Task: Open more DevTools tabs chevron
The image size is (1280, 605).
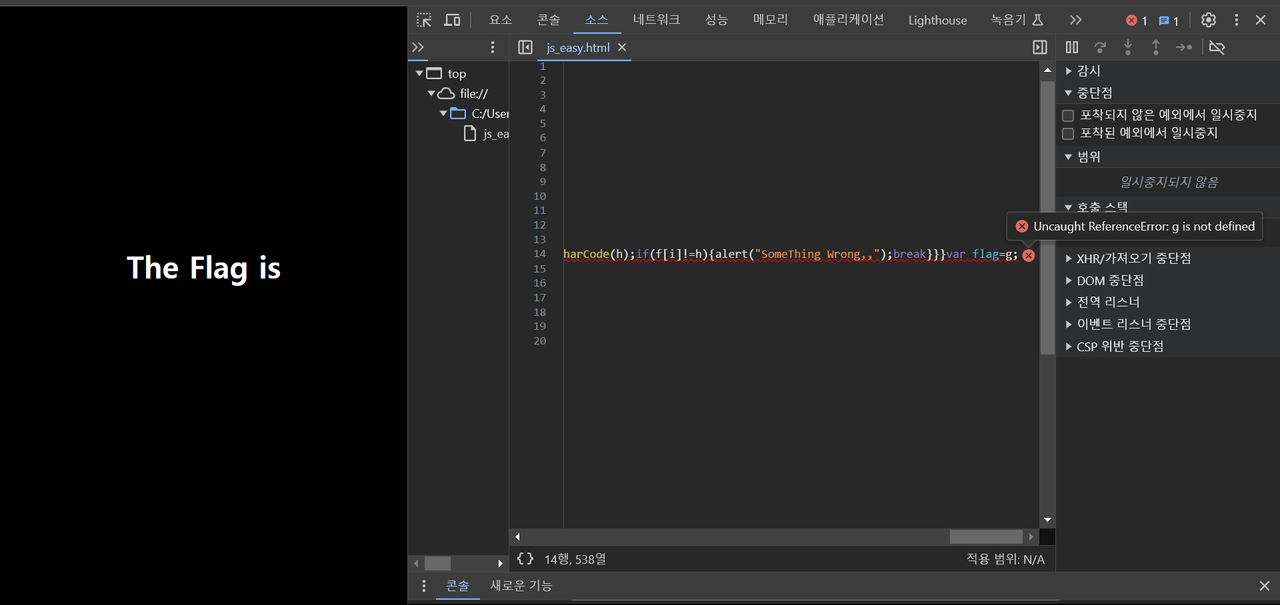Action: [x=1075, y=20]
